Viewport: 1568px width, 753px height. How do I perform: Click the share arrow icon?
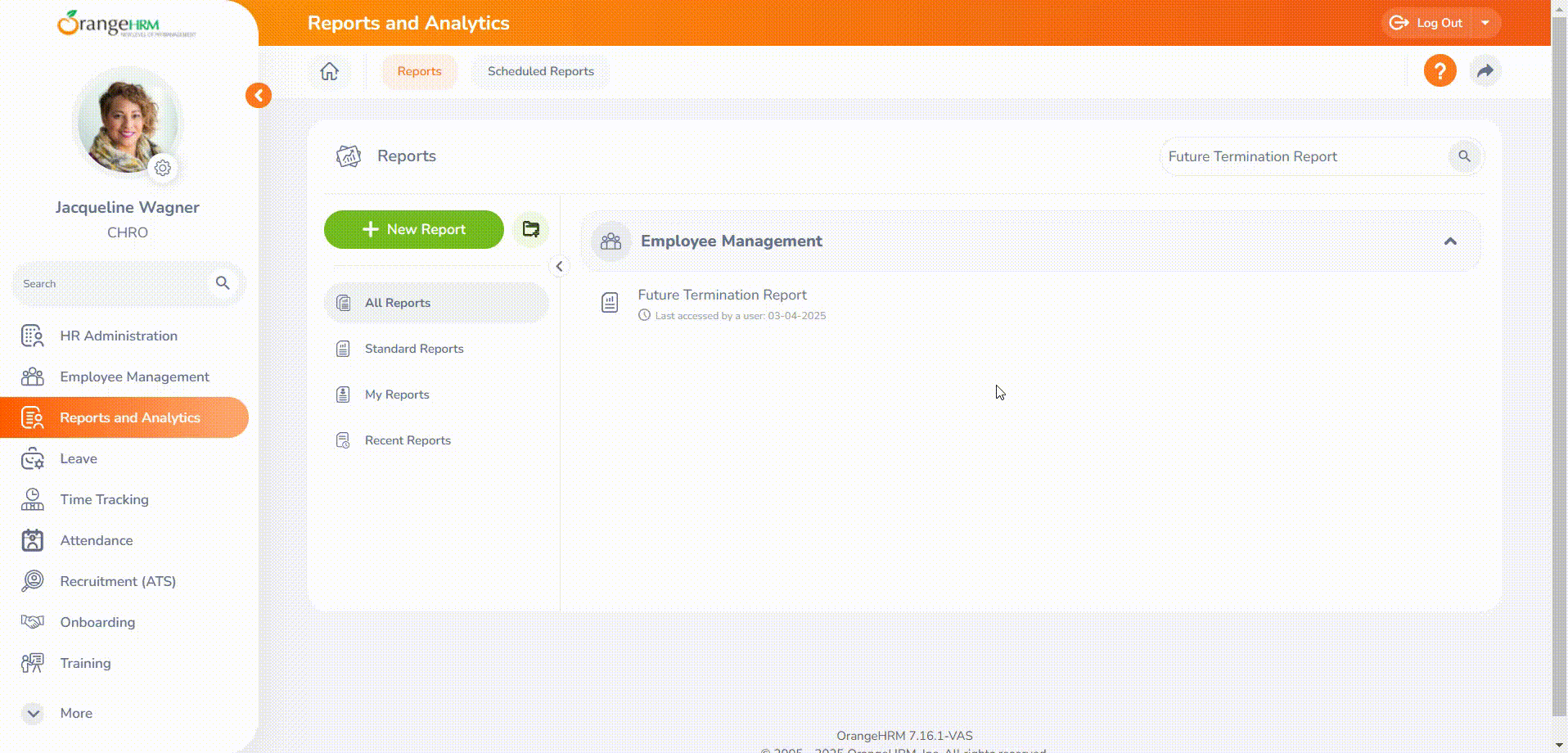coord(1485,71)
